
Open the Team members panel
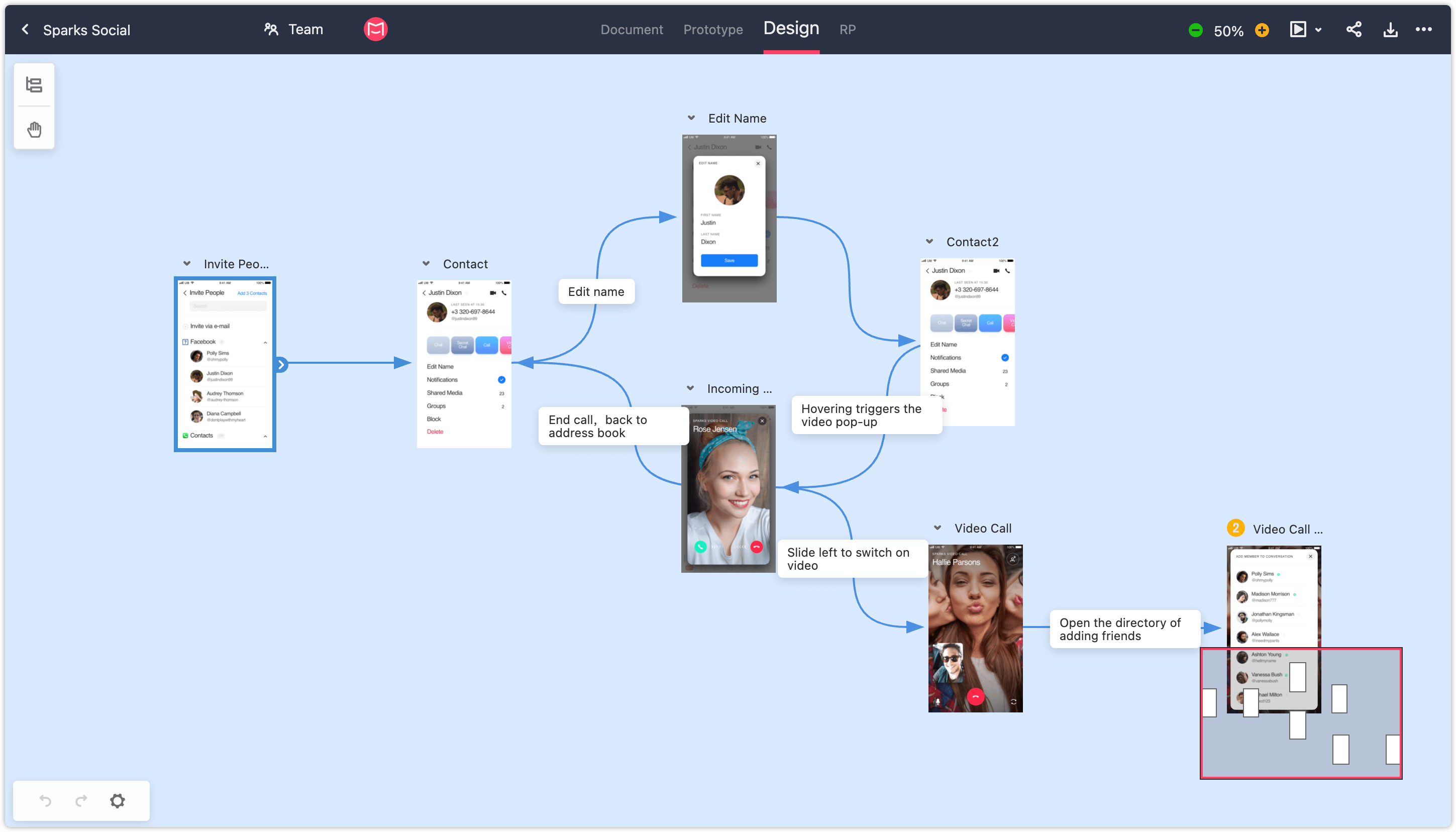click(x=294, y=30)
